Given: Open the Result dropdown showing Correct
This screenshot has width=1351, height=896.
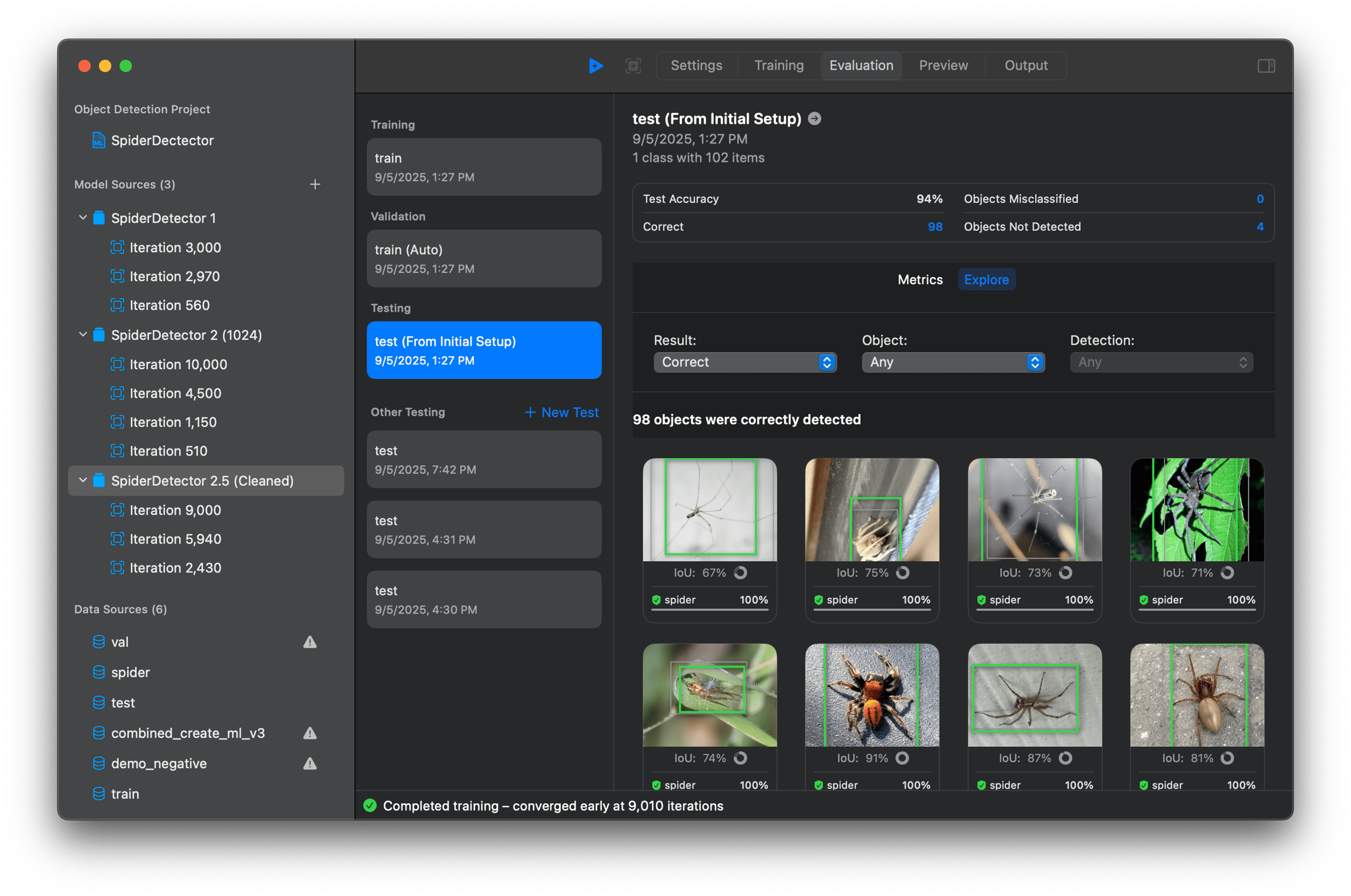Looking at the screenshot, I should 745,362.
